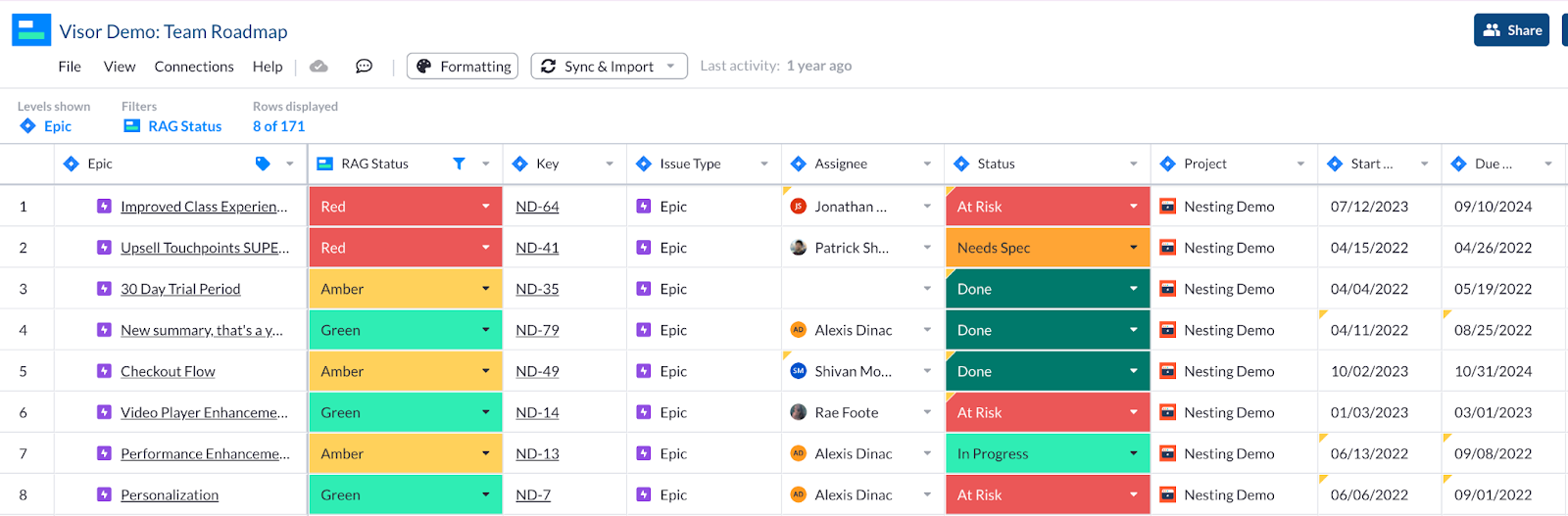
Task: Open the View menu
Action: point(120,67)
